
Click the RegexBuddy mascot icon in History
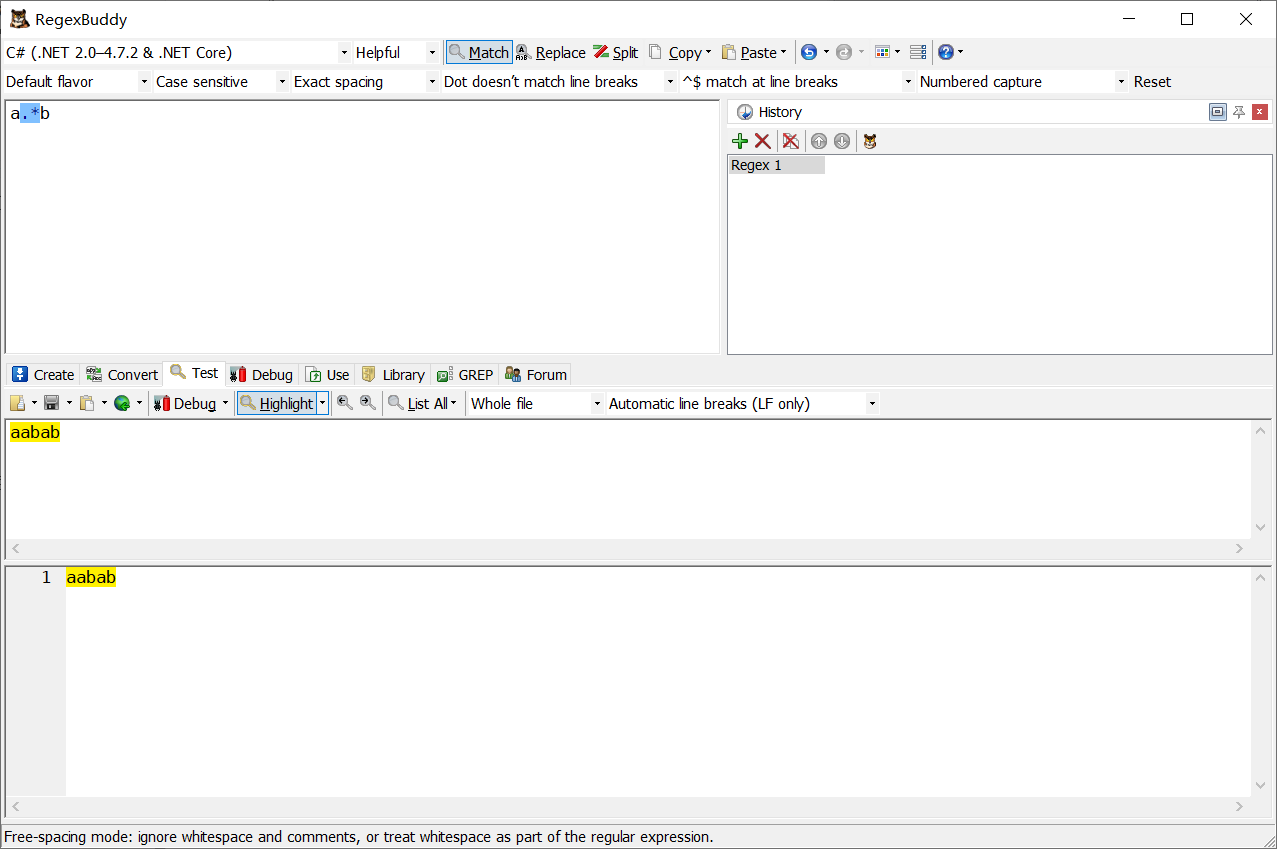pyautogui.click(x=870, y=141)
